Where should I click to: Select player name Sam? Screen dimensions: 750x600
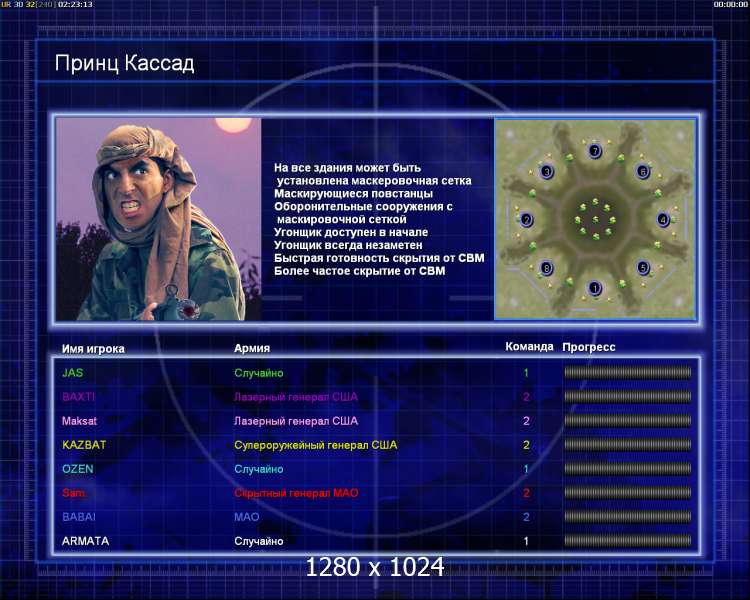click(x=74, y=493)
